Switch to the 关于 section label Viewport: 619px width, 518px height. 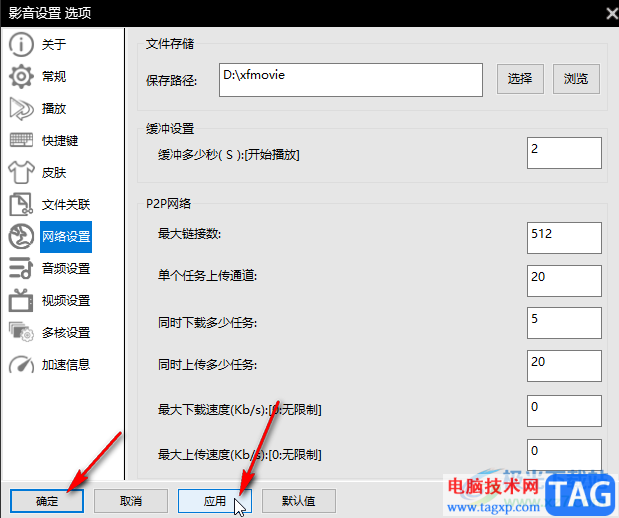point(54,44)
